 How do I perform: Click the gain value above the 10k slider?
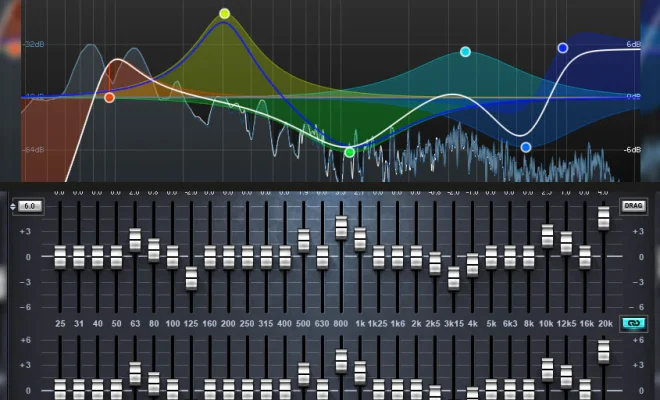(546, 192)
